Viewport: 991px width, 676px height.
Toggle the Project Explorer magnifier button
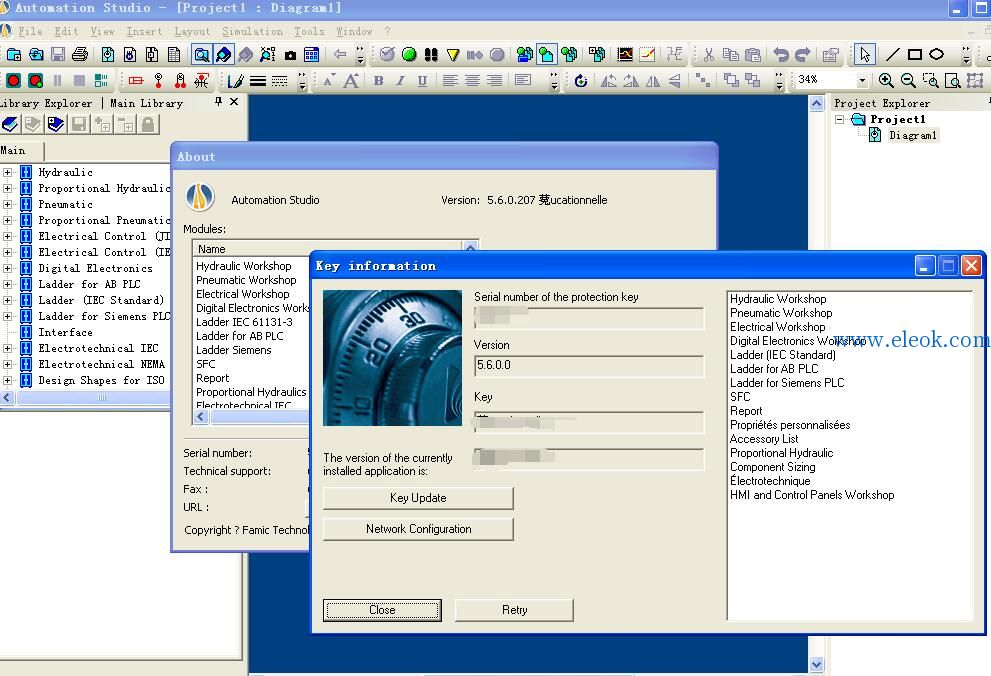[x=202, y=55]
